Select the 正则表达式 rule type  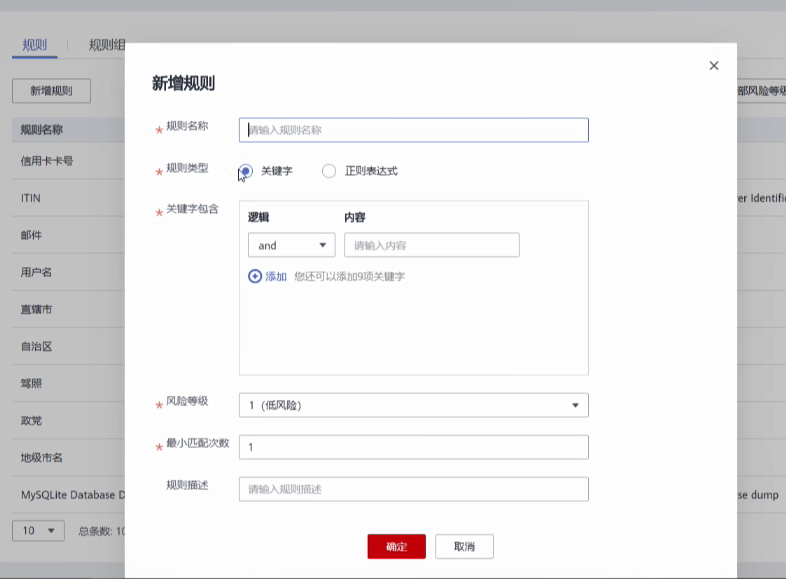point(329,171)
